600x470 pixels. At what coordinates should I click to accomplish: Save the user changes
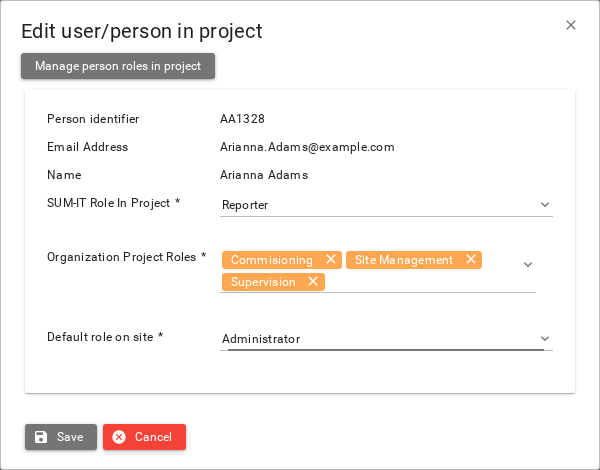tap(61, 437)
